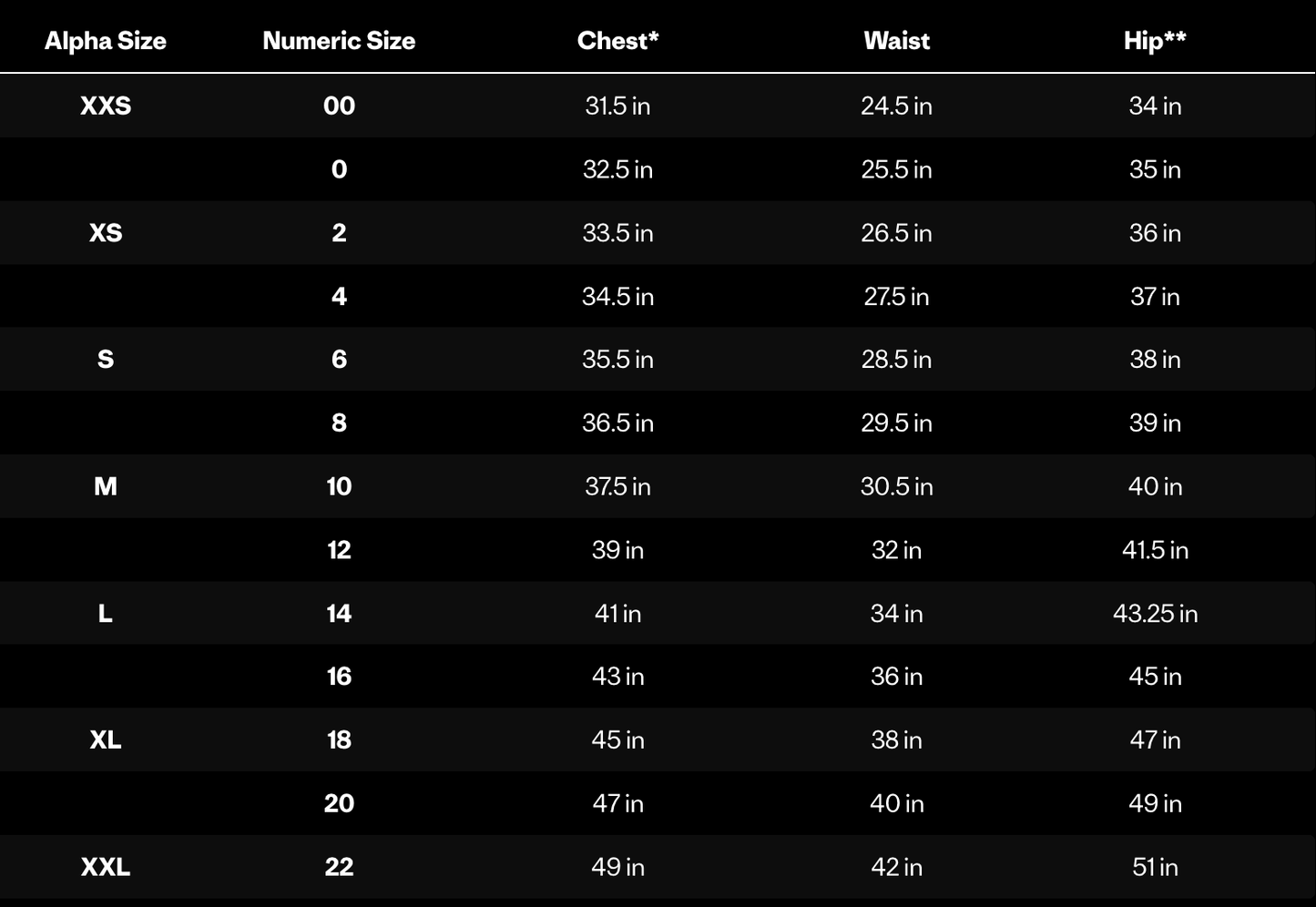Screen dimensions: 1316x907
Task: Click the Numeric Size column header
Action: [x=339, y=41]
